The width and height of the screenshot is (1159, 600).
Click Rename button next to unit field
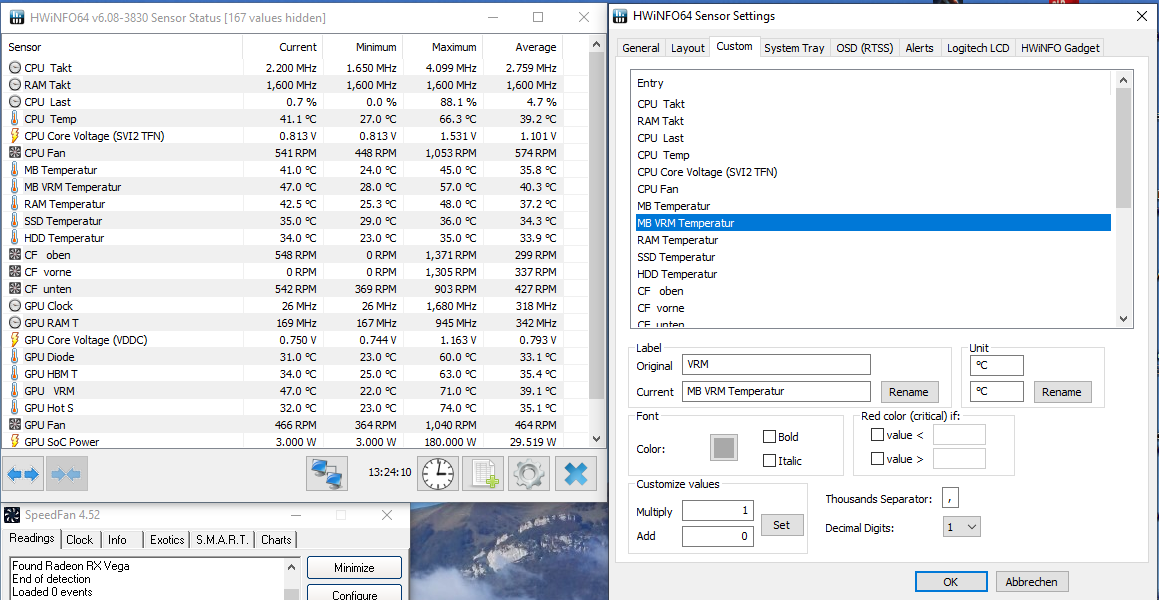[x=1062, y=392]
